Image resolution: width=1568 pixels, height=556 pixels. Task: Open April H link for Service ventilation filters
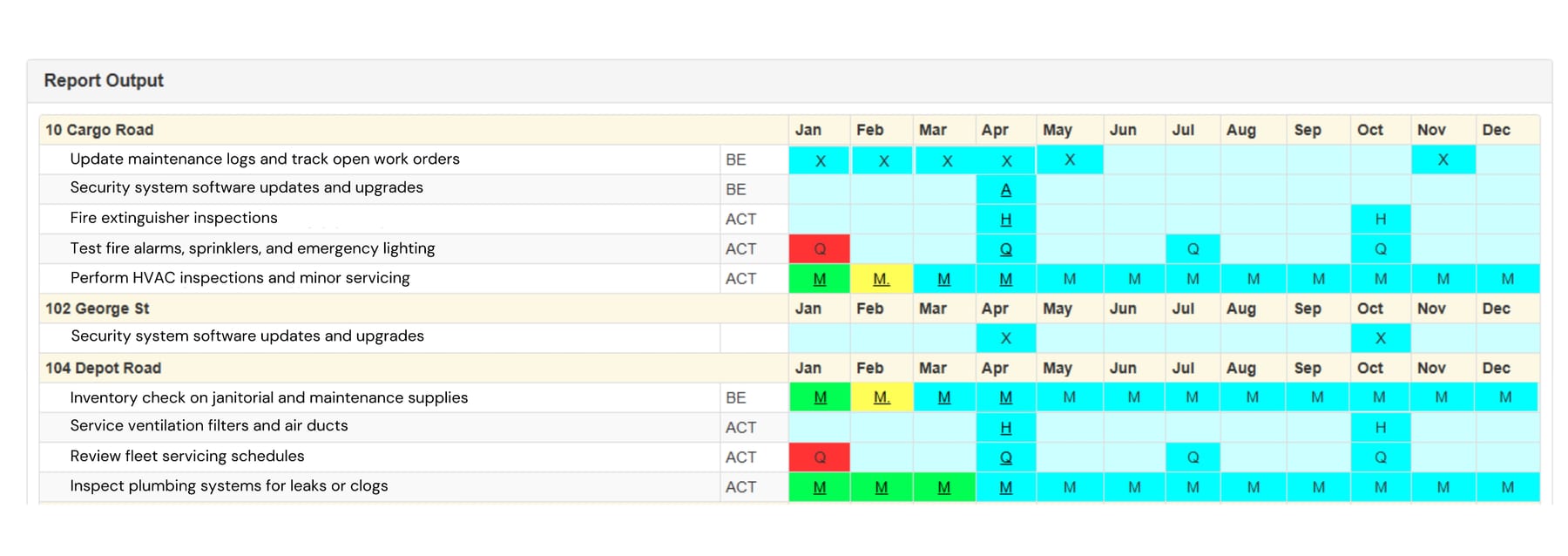[x=1005, y=428]
